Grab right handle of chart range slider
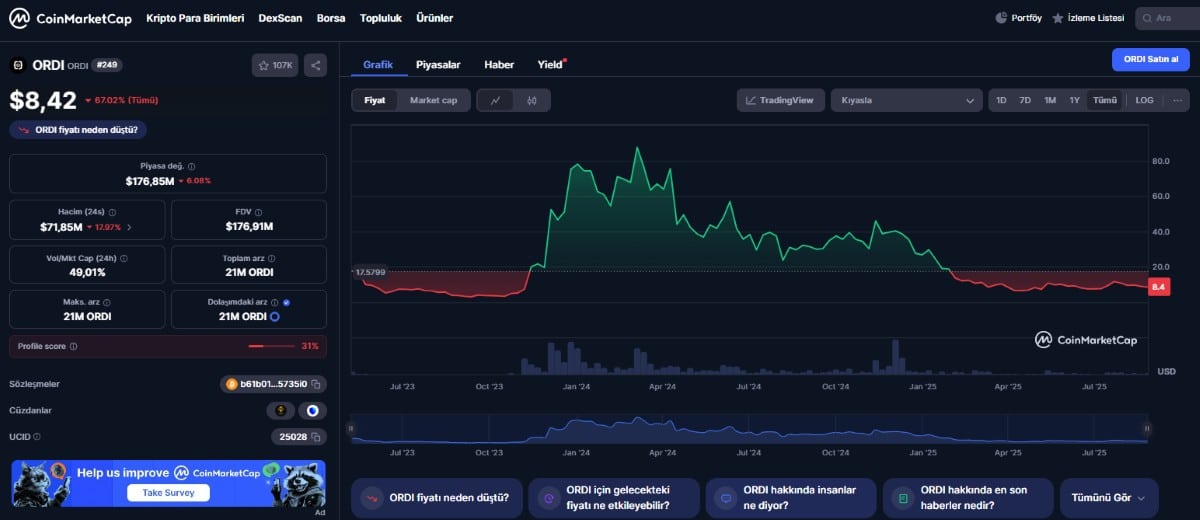 point(1148,428)
